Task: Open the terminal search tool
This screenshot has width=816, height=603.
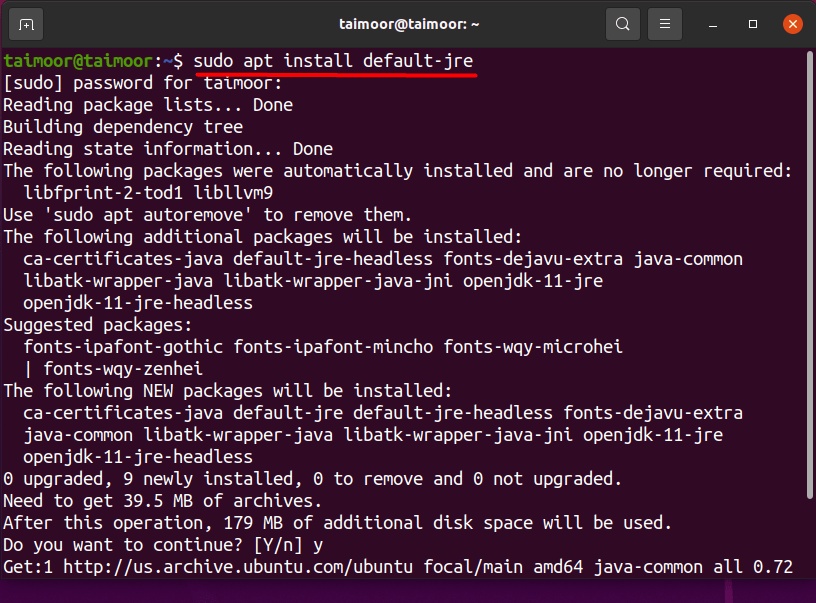Action: pyautogui.click(x=622, y=24)
